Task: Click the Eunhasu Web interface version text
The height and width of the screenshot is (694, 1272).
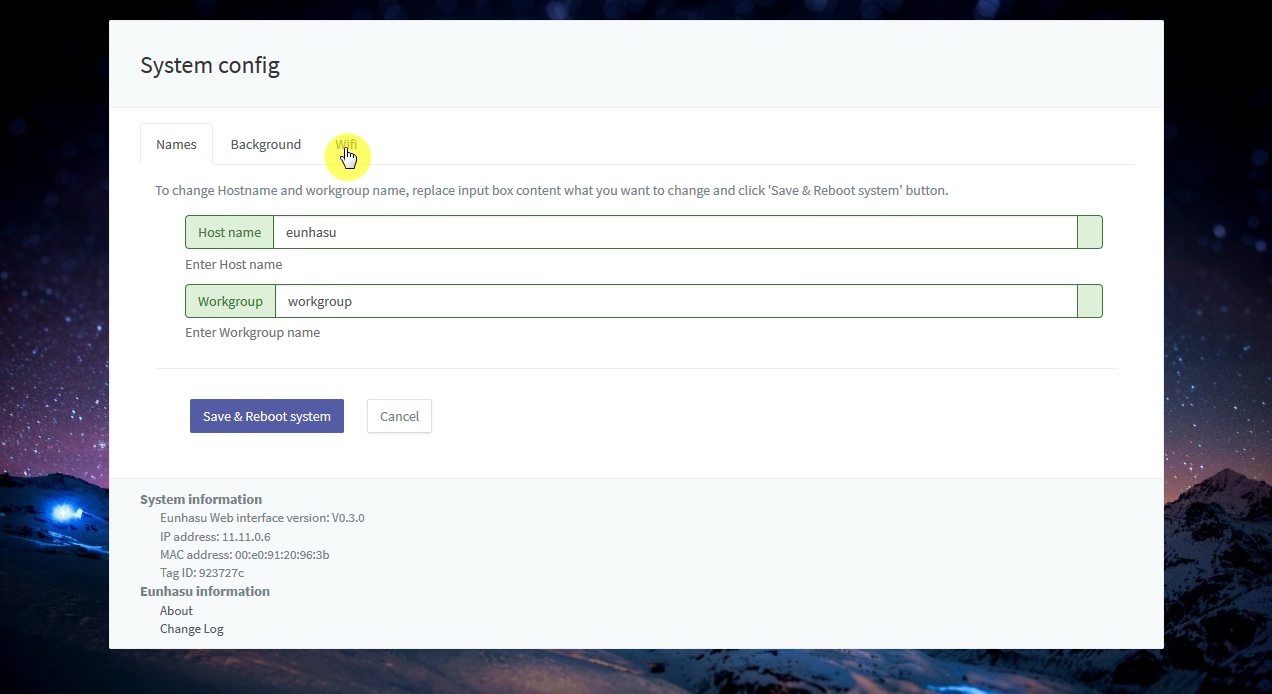Action: click(262, 518)
